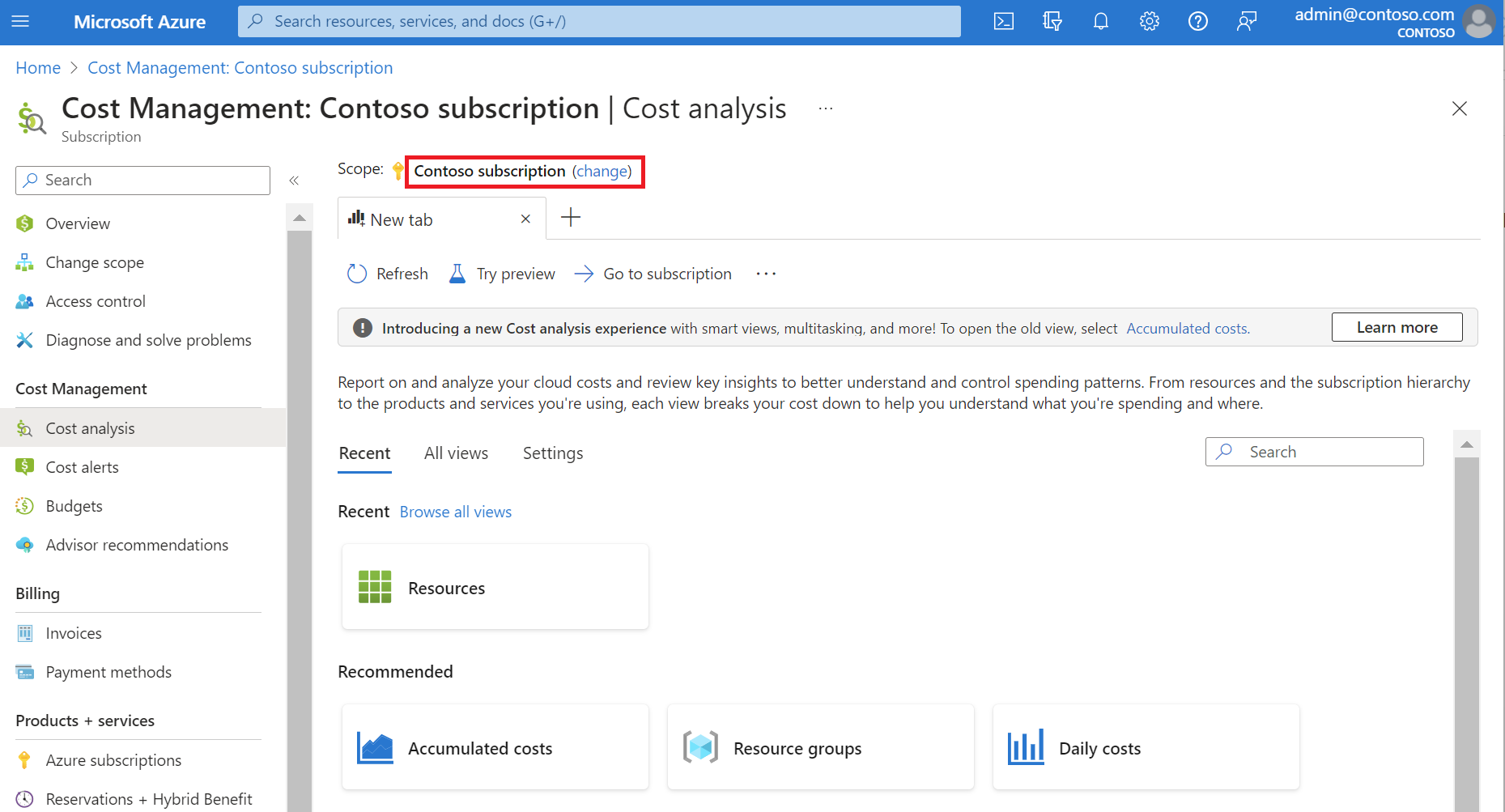The image size is (1505, 812).
Task: Open the notifications bell
Action: [1101, 22]
